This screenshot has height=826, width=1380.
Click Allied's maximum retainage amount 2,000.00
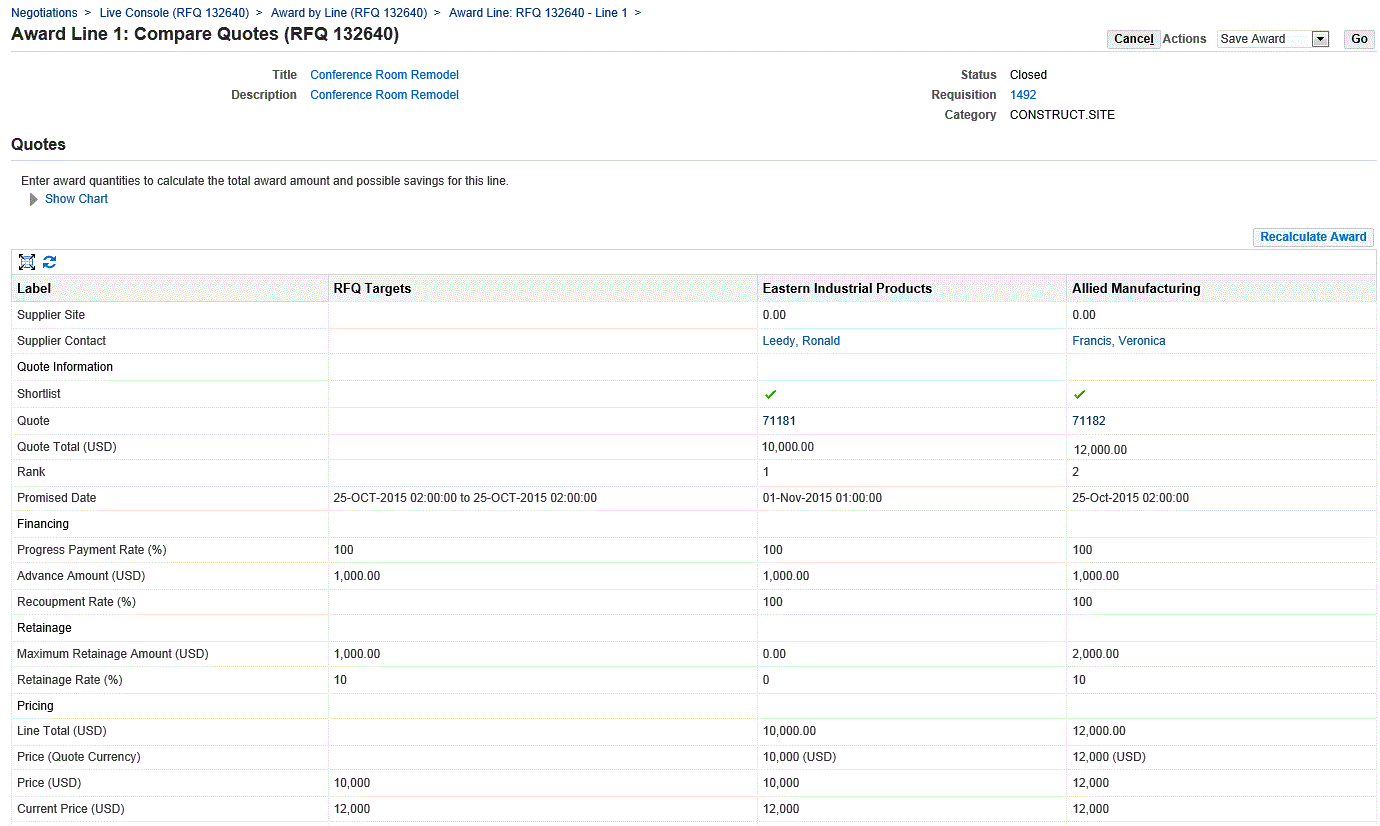coord(1096,654)
